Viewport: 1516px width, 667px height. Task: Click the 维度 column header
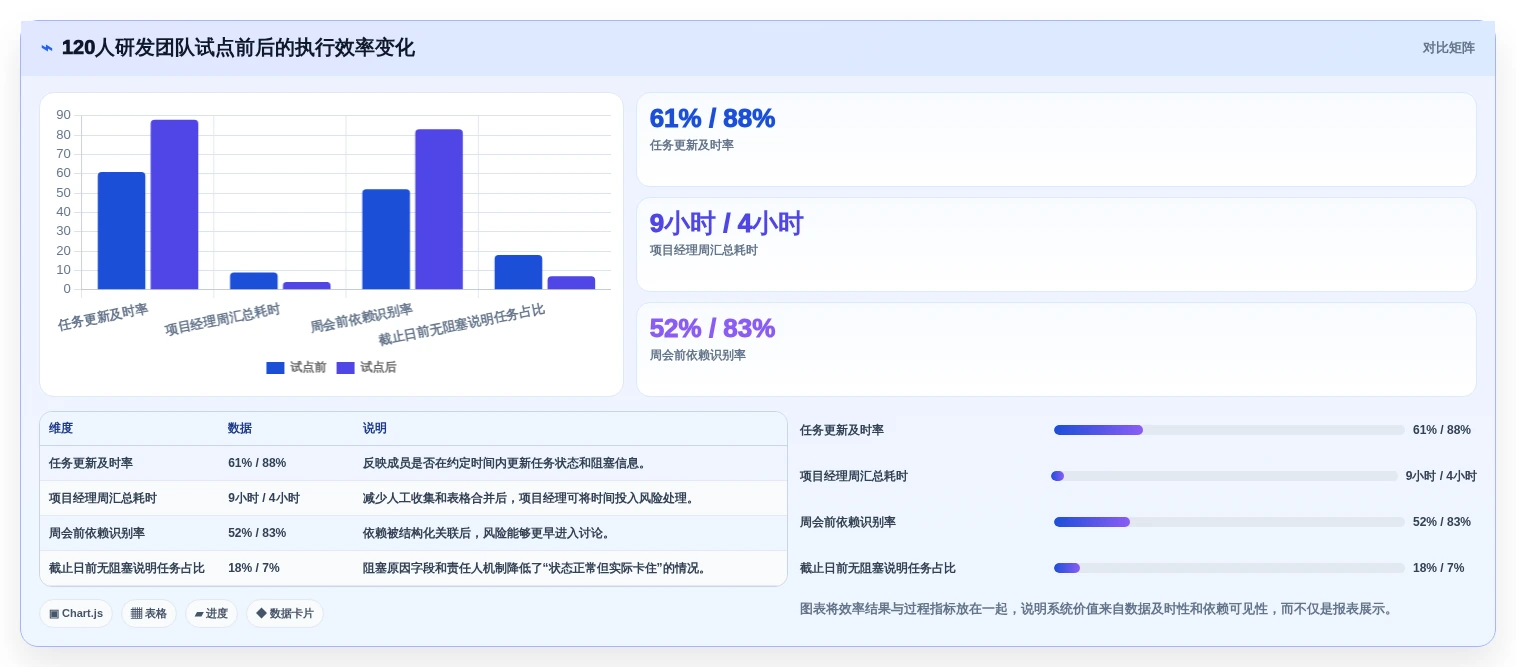point(61,428)
